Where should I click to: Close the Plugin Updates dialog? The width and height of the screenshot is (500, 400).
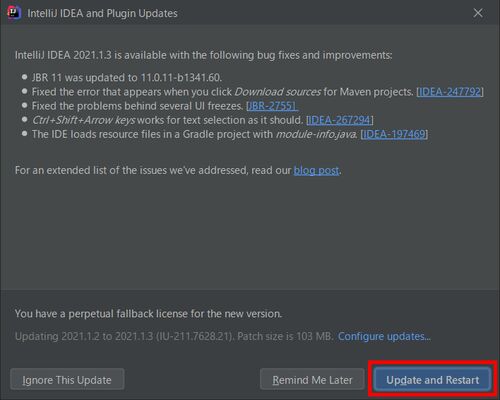(478, 13)
